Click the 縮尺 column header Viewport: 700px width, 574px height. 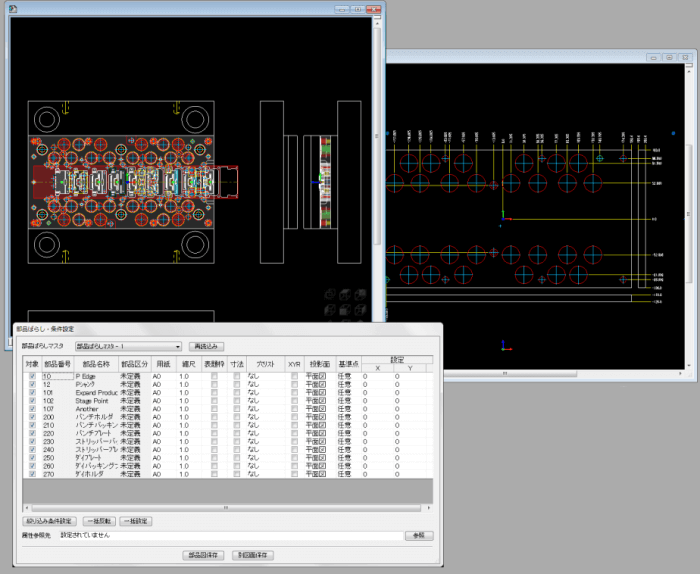click(189, 364)
